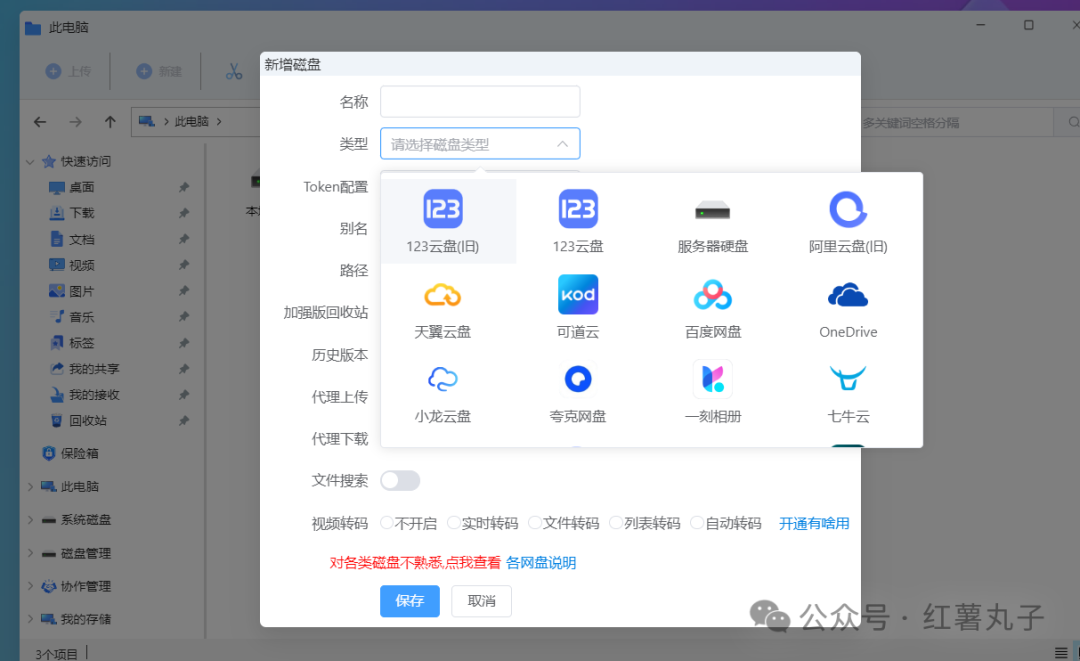Open 标签 sidebar item
Viewport: 1080px width, 661px height.
(72, 343)
